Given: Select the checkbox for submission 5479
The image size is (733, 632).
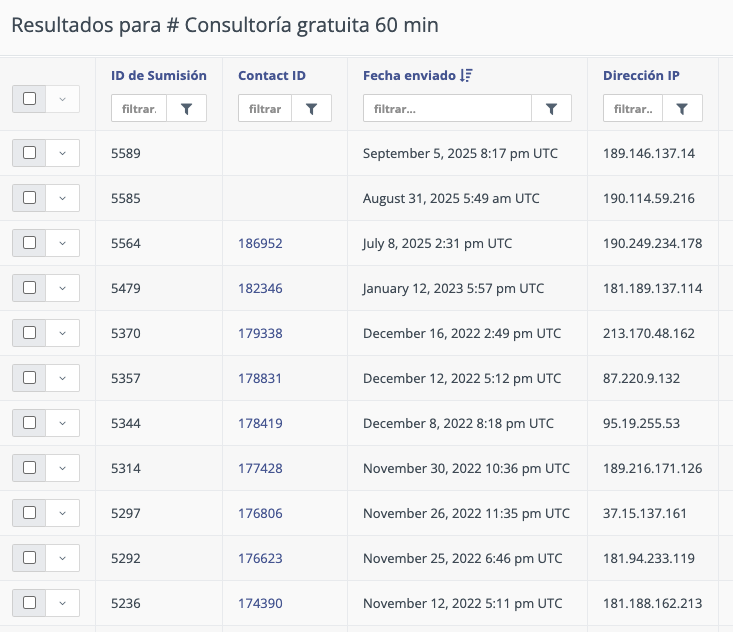Looking at the screenshot, I should click(29, 288).
